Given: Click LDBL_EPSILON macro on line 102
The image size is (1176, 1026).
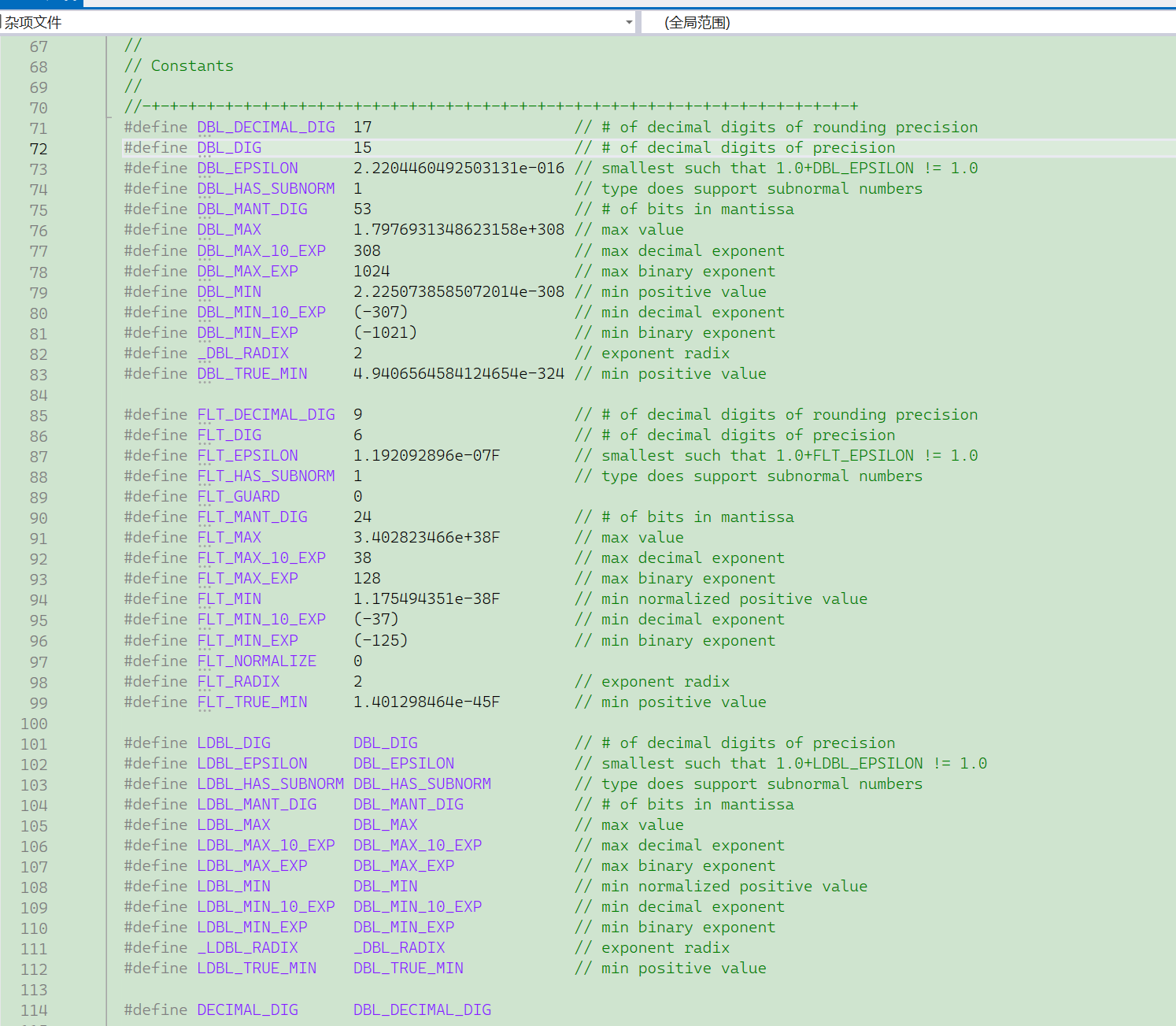Looking at the screenshot, I should (x=253, y=763).
